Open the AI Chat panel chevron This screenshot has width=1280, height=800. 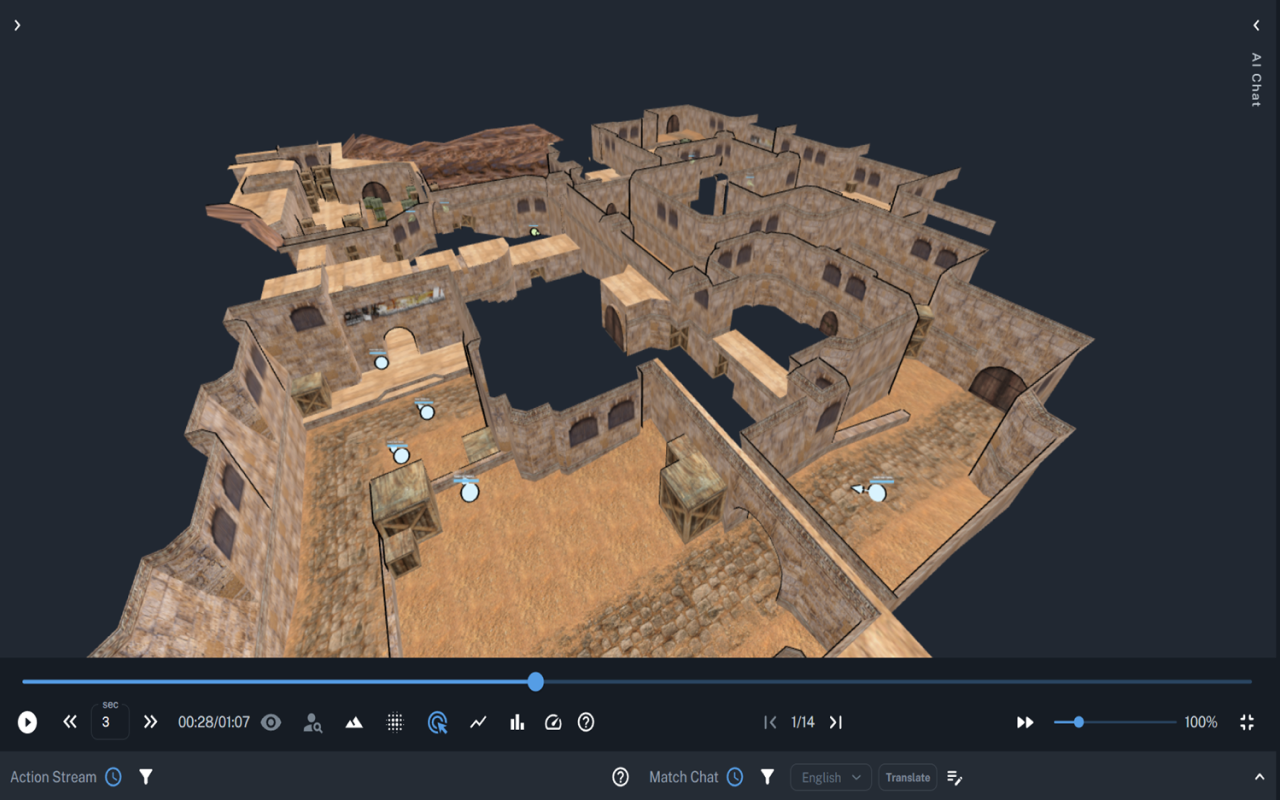tap(1257, 25)
